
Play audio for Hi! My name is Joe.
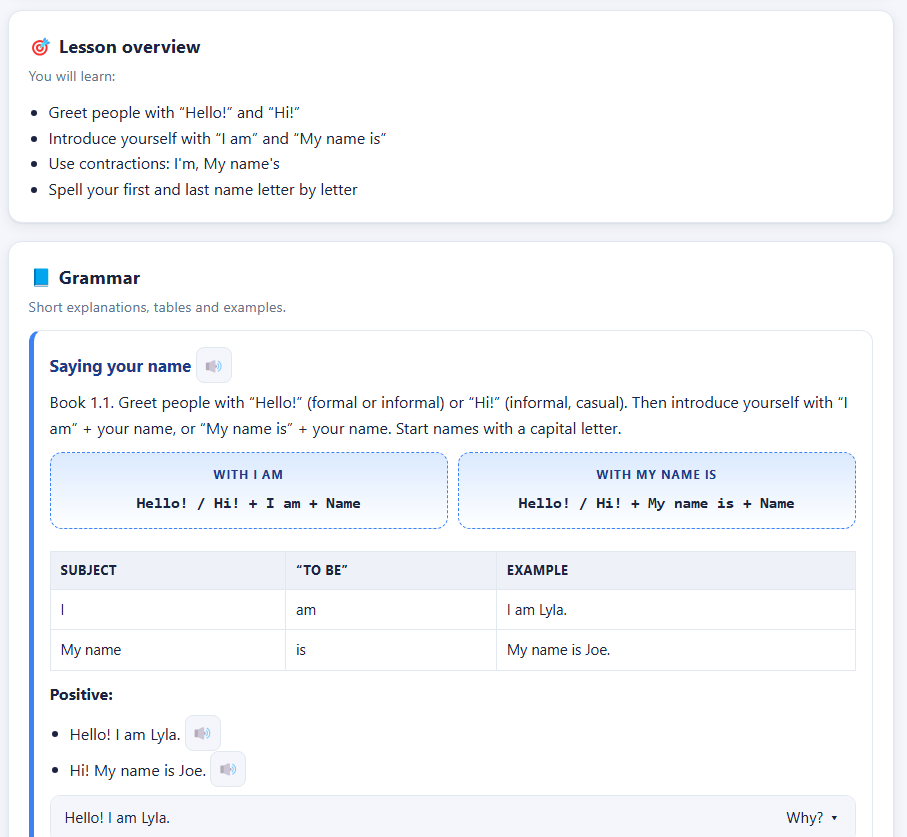coord(228,769)
